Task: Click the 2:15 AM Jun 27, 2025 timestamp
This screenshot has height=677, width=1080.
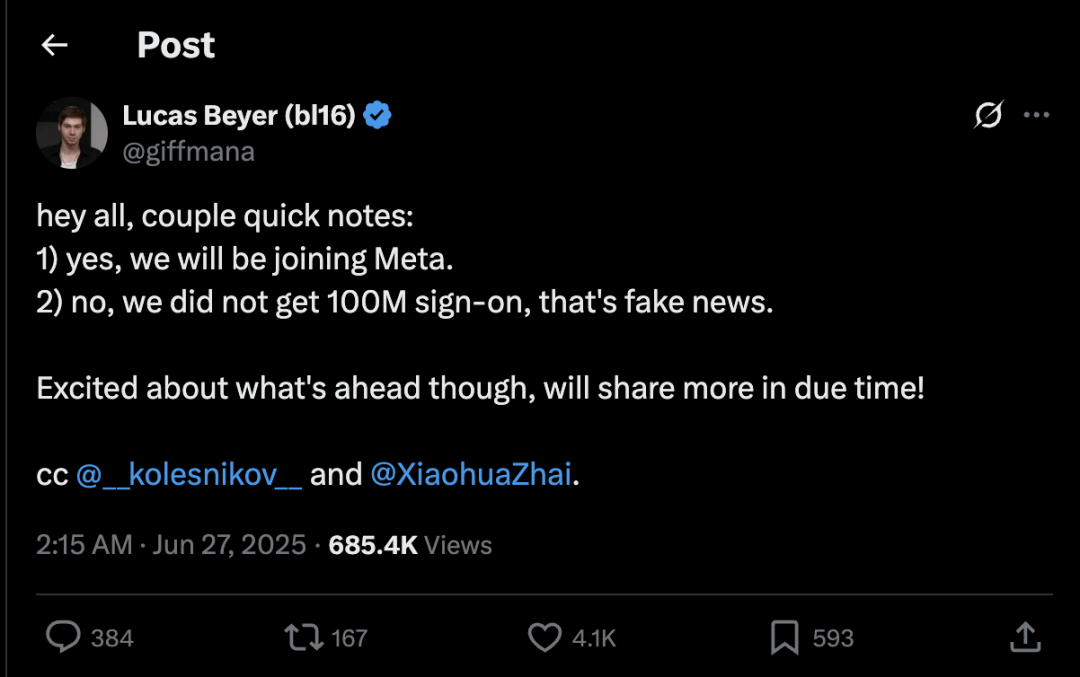Action: click(x=171, y=545)
